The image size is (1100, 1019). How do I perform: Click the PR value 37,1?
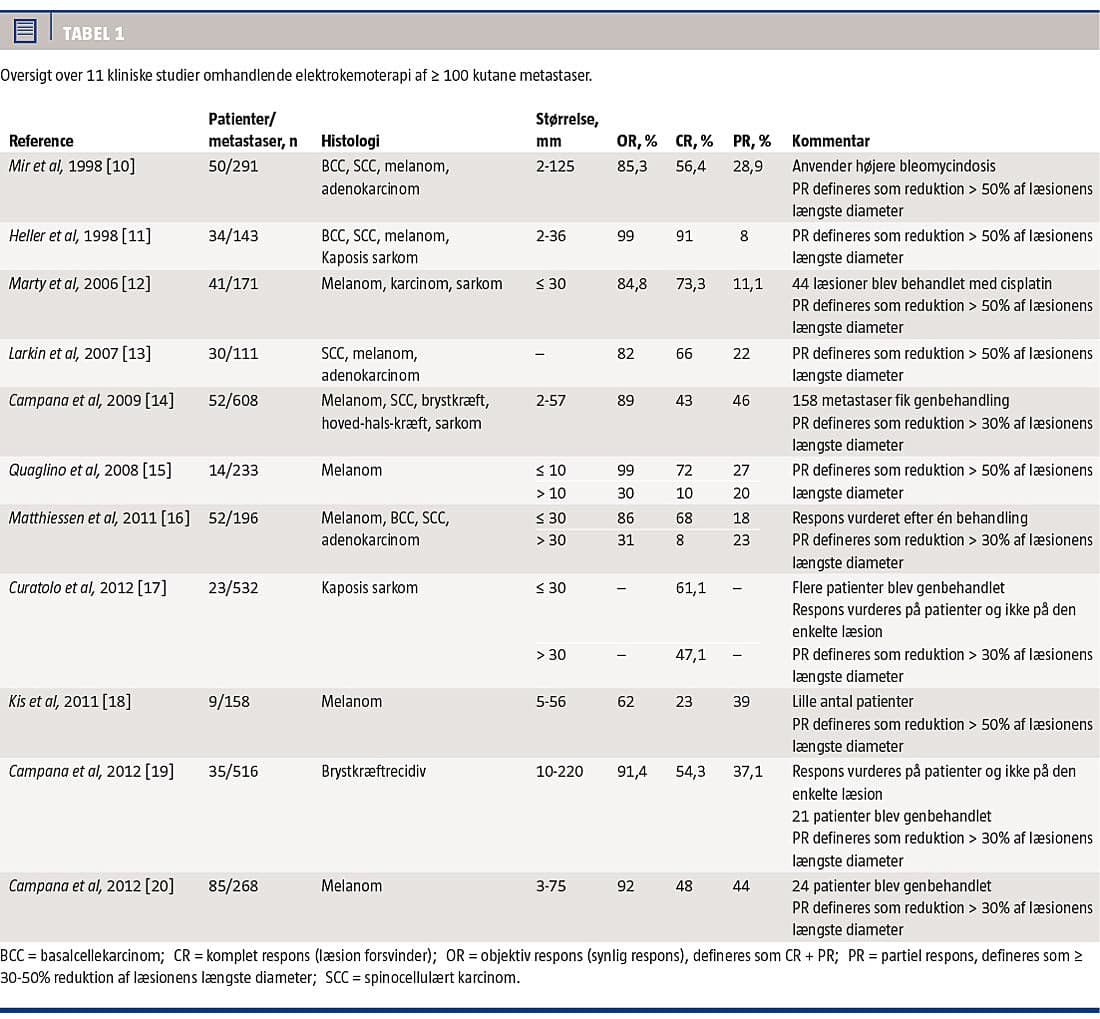click(x=748, y=771)
